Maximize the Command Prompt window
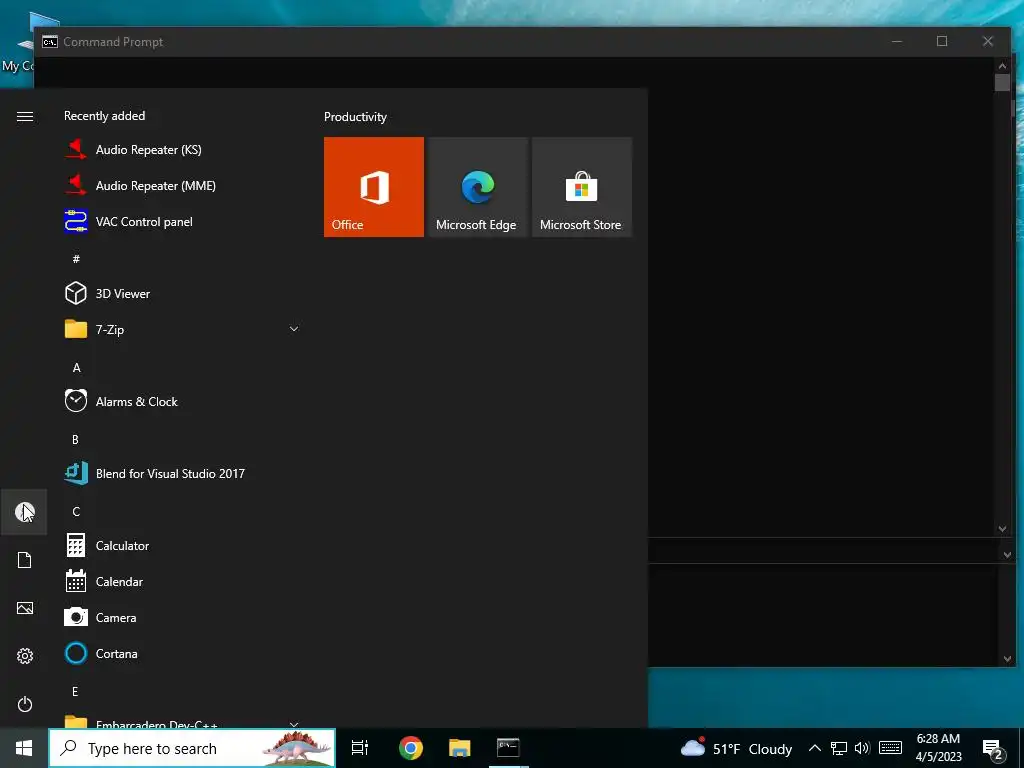 (x=942, y=41)
